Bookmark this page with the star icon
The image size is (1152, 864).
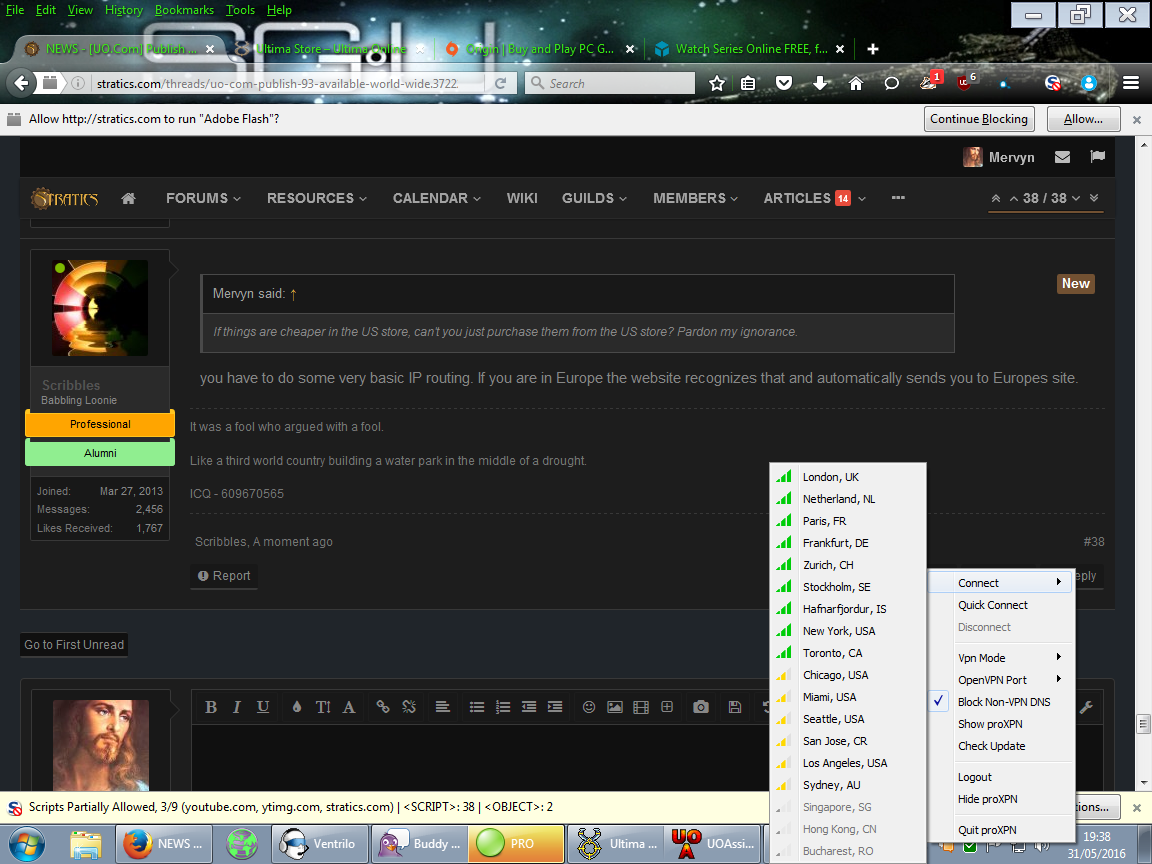click(x=717, y=84)
